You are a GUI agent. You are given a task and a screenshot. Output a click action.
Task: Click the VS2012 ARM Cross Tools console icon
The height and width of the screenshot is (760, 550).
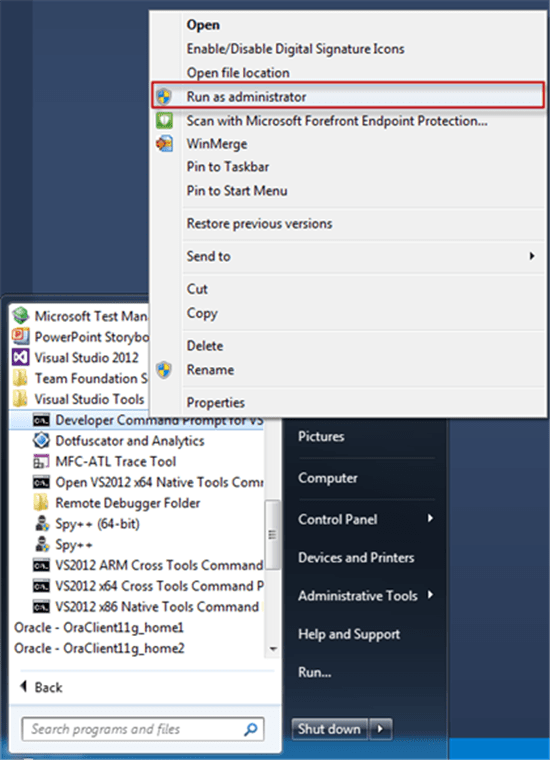point(41,565)
